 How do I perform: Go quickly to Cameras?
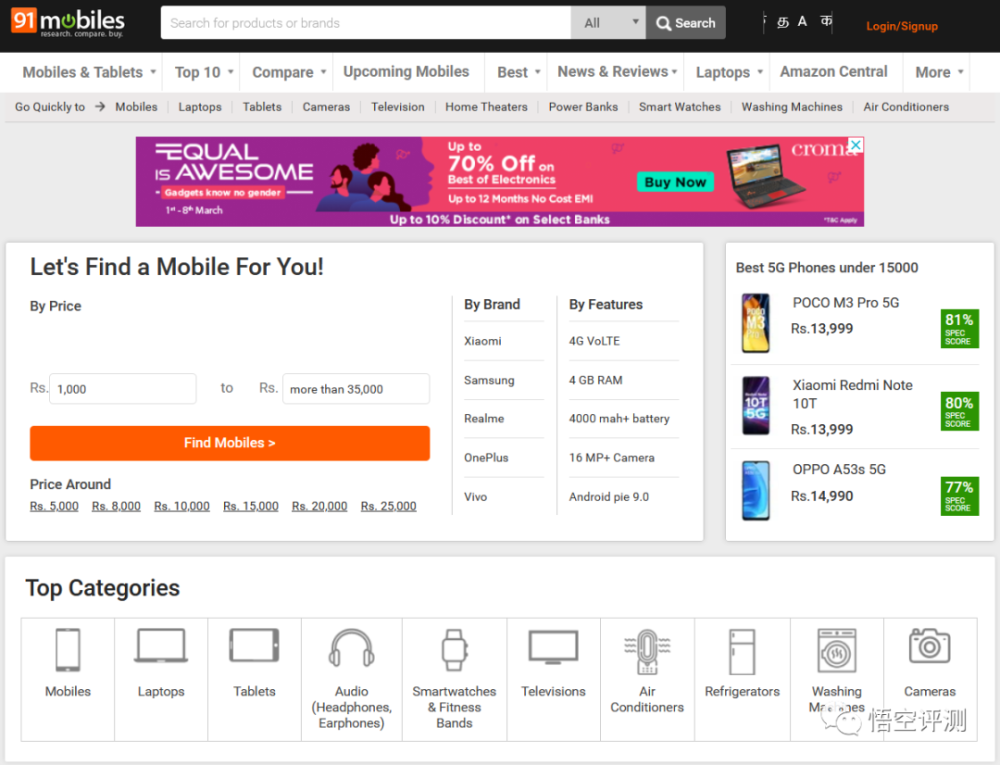click(326, 106)
